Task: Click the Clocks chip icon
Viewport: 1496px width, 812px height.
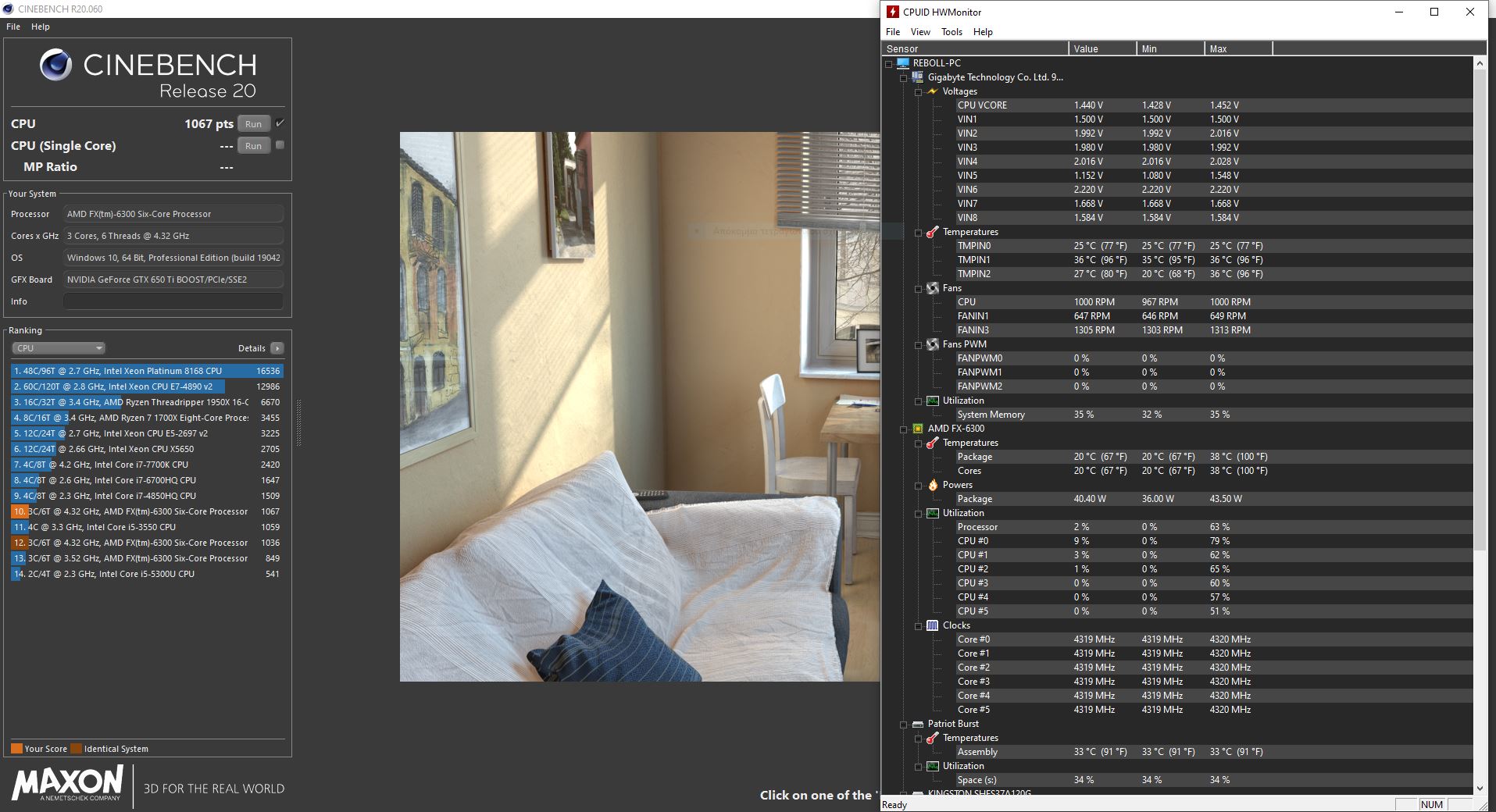Action: [x=932, y=625]
